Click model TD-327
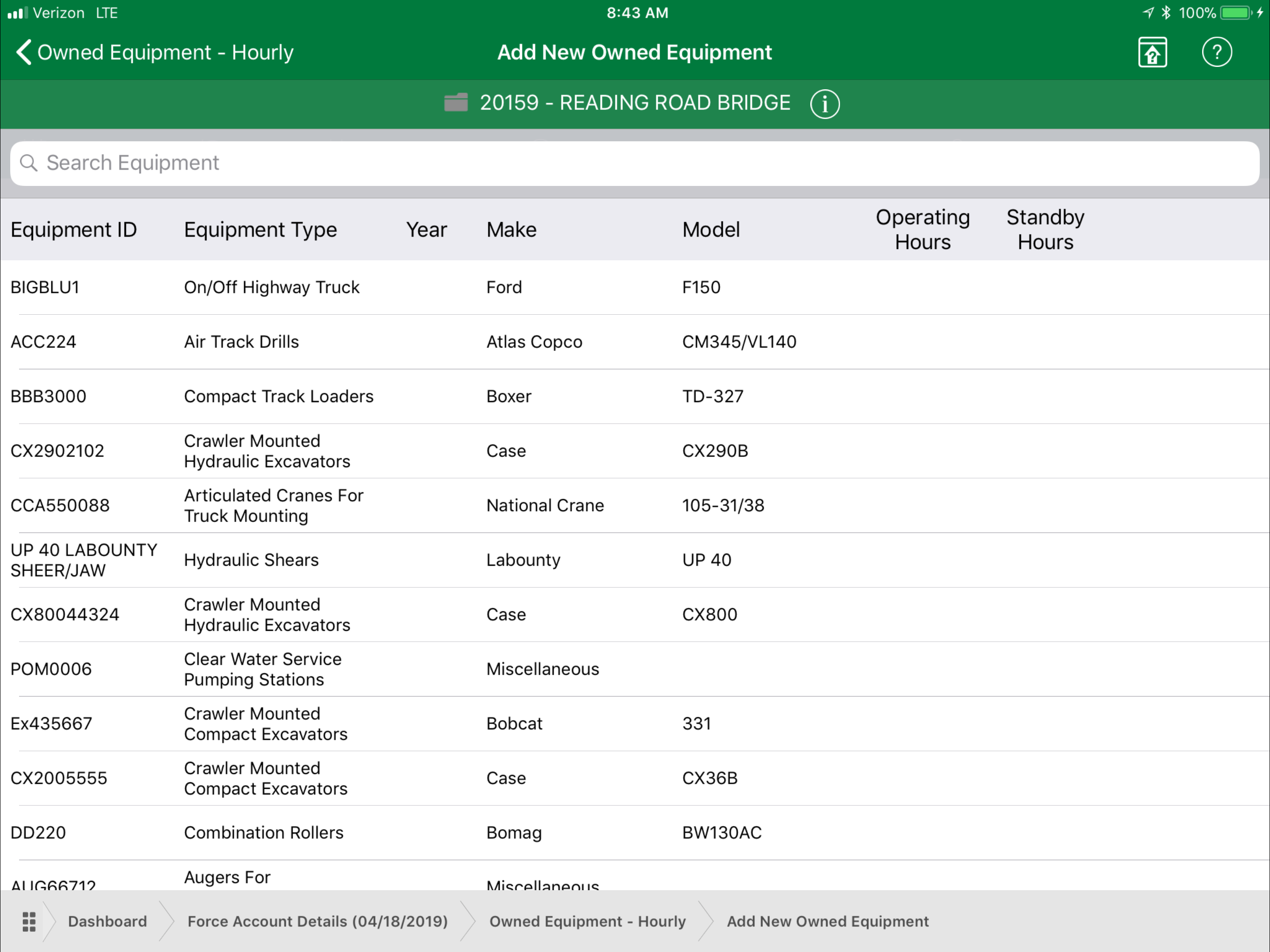The image size is (1270, 952). 713,396
